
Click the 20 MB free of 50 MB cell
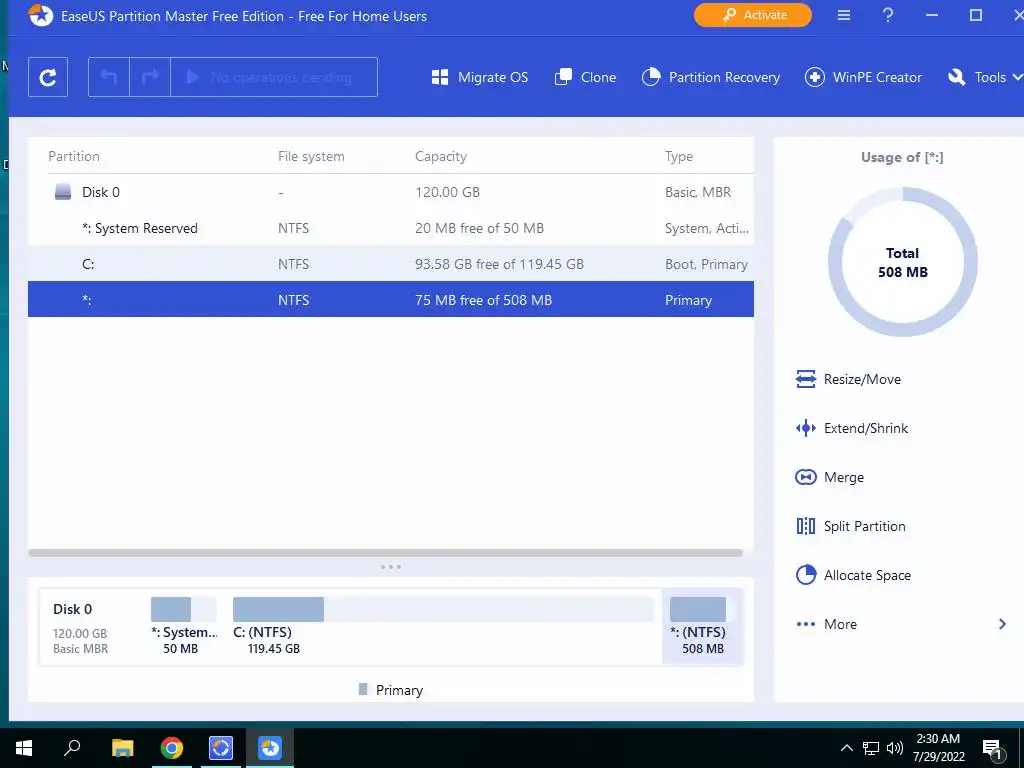[479, 228]
